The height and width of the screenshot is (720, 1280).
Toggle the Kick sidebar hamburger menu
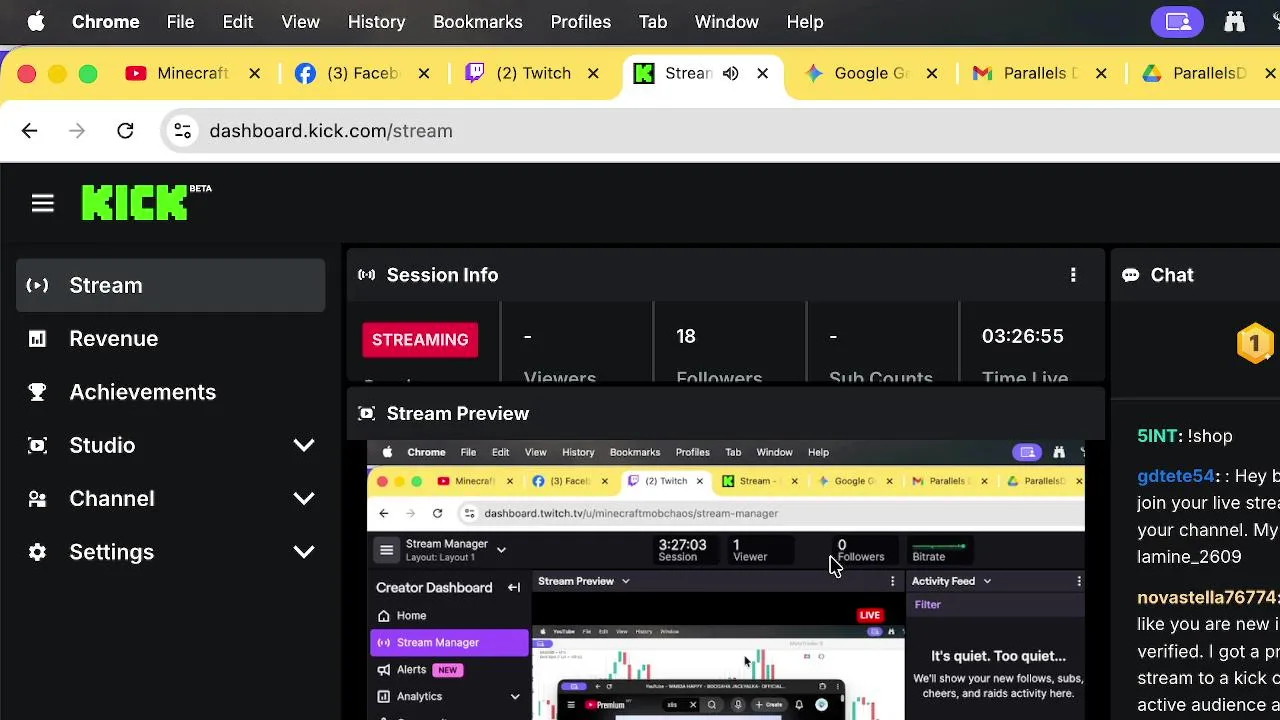(x=42, y=203)
